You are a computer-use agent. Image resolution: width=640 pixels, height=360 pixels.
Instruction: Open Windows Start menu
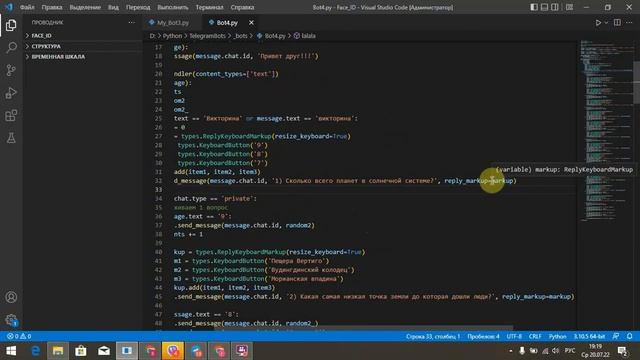coord(11,351)
